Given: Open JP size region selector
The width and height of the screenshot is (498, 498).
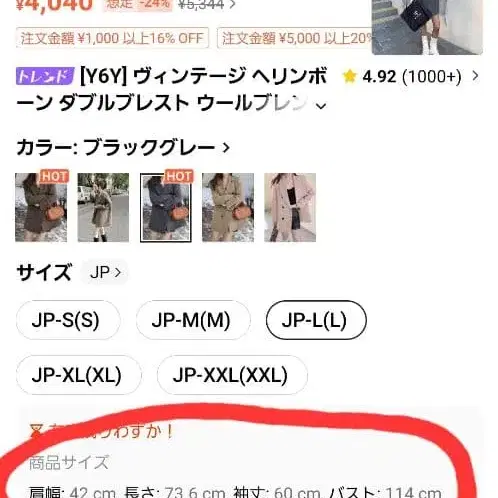Looking at the screenshot, I should click(105, 272).
